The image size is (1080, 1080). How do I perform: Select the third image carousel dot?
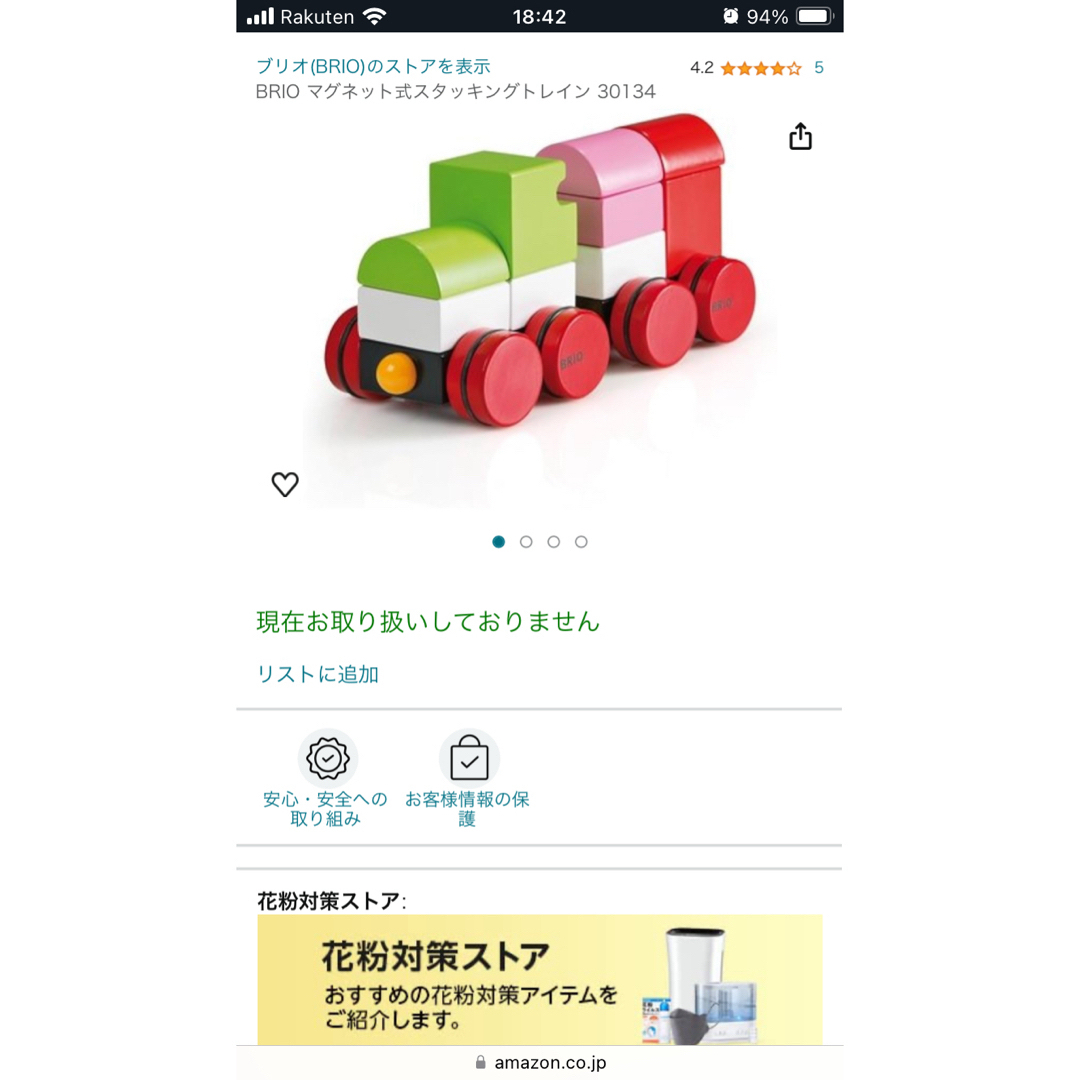tap(554, 542)
